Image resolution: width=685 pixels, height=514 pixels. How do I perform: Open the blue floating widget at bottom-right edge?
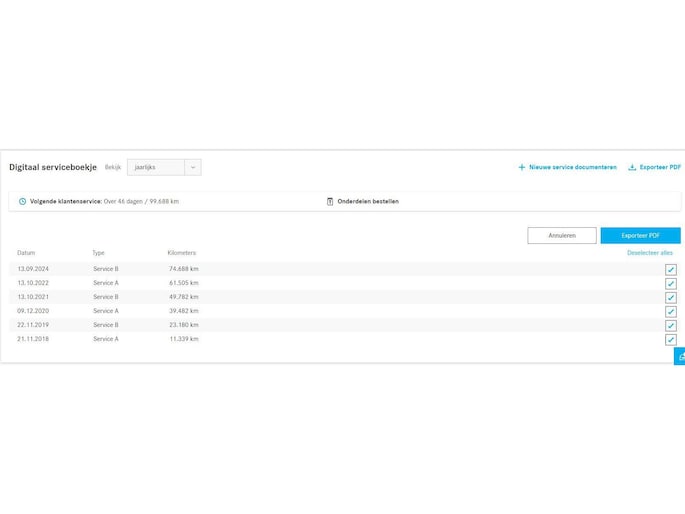[680, 356]
